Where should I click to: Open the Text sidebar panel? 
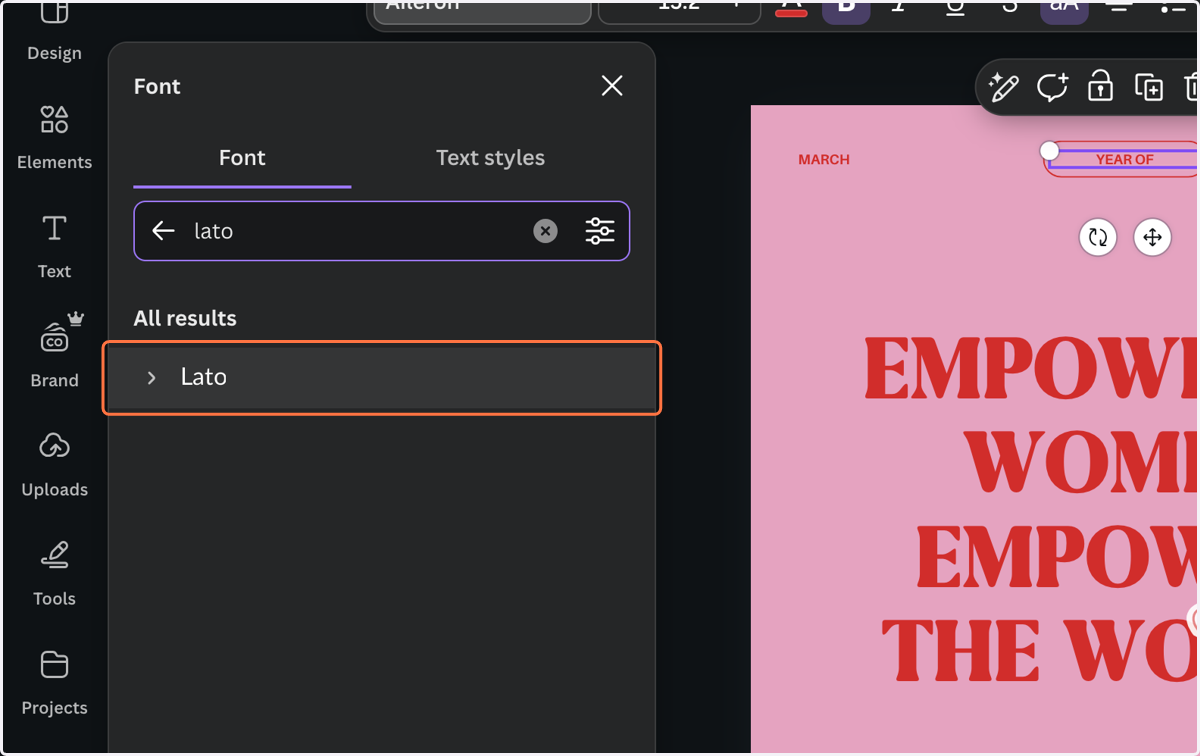(54, 247)
